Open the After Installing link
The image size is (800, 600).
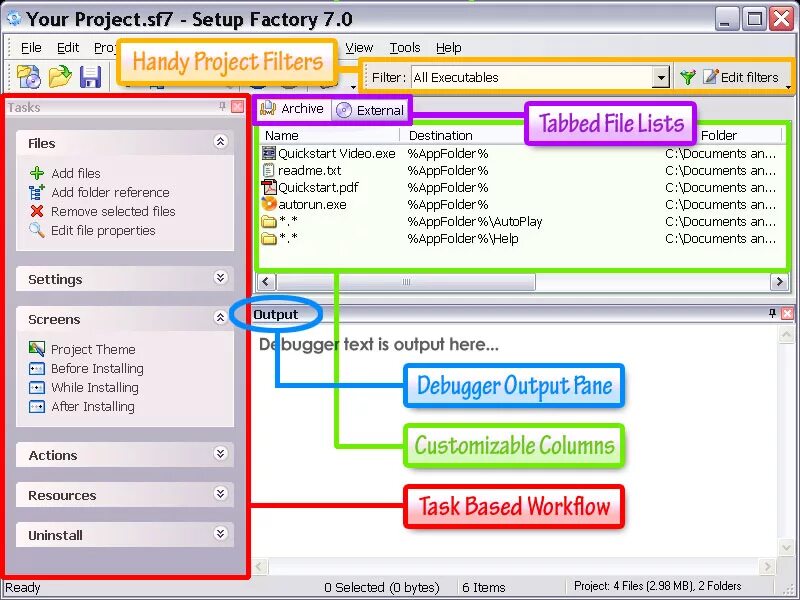[x=93, y=407]
